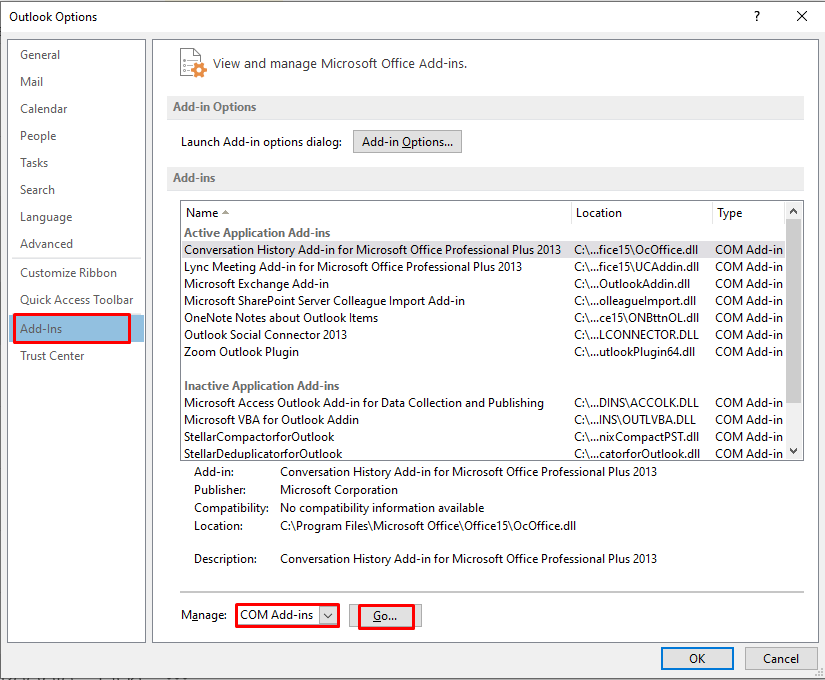Image resolution: width=825 pixels, height=680 pixels.
Task: Open the Manage COM Add-ins dropdown
Action: pyautogui.click(x=287, y=615)
